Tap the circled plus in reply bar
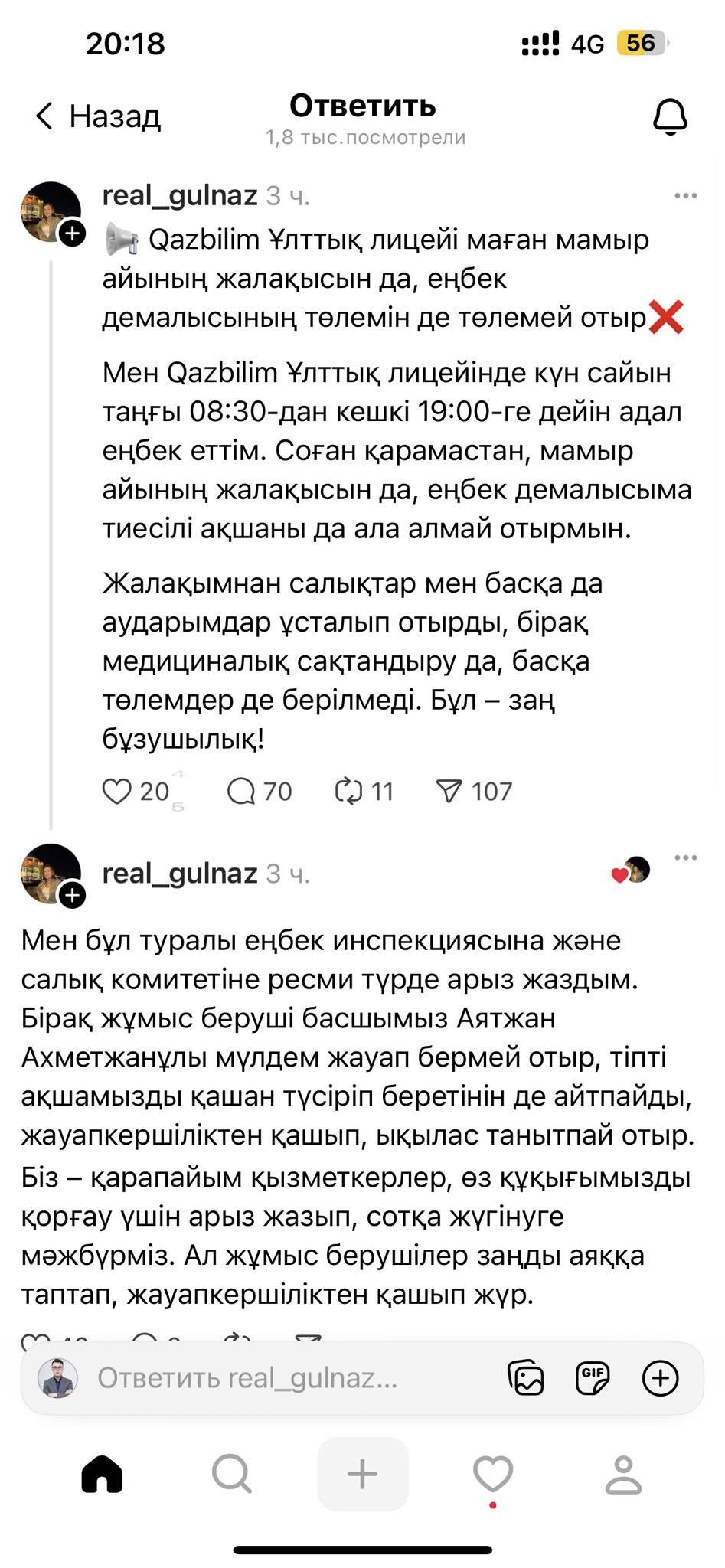 click(660, 1378)
